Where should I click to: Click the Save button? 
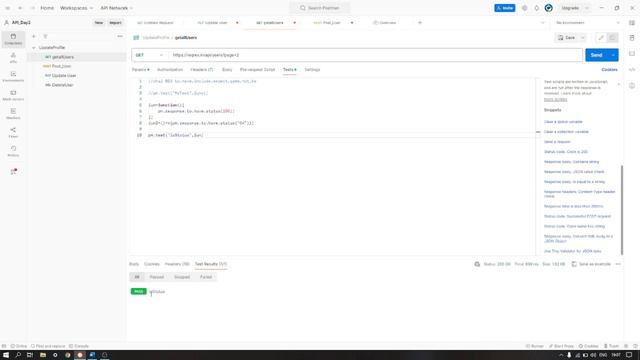pos(567,38)
